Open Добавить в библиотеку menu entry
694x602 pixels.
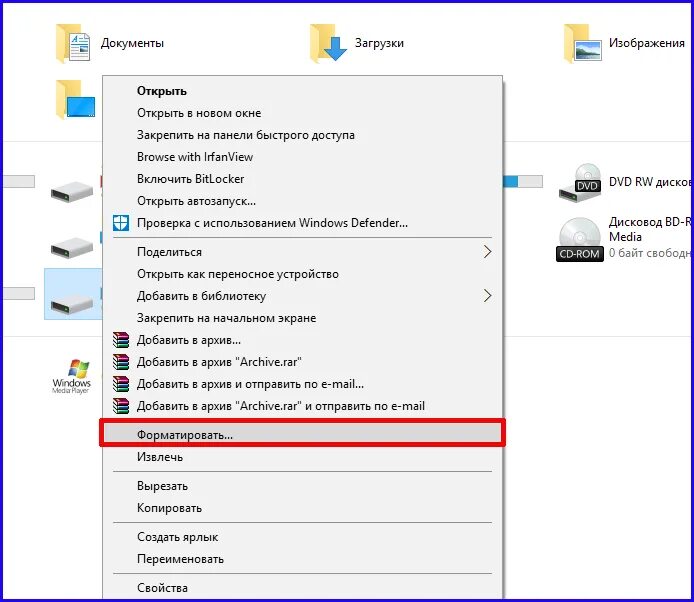303,296
